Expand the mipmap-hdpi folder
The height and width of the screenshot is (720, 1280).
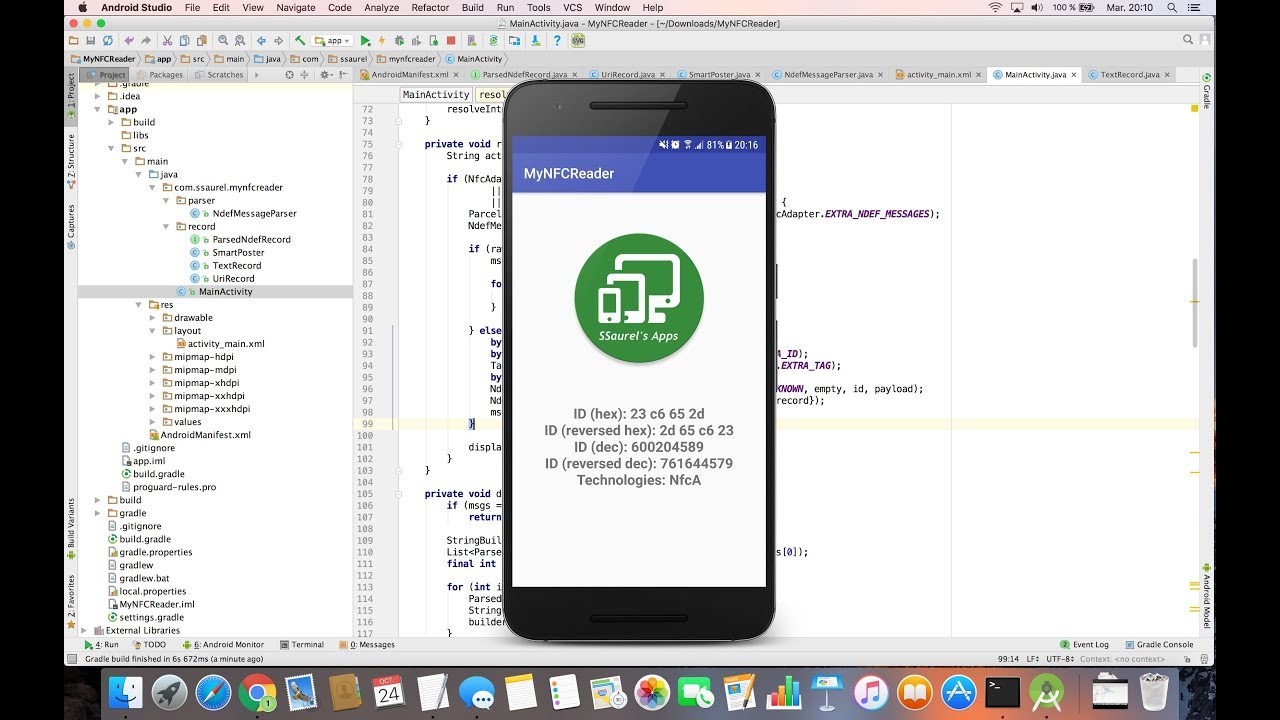pos(153,356)
